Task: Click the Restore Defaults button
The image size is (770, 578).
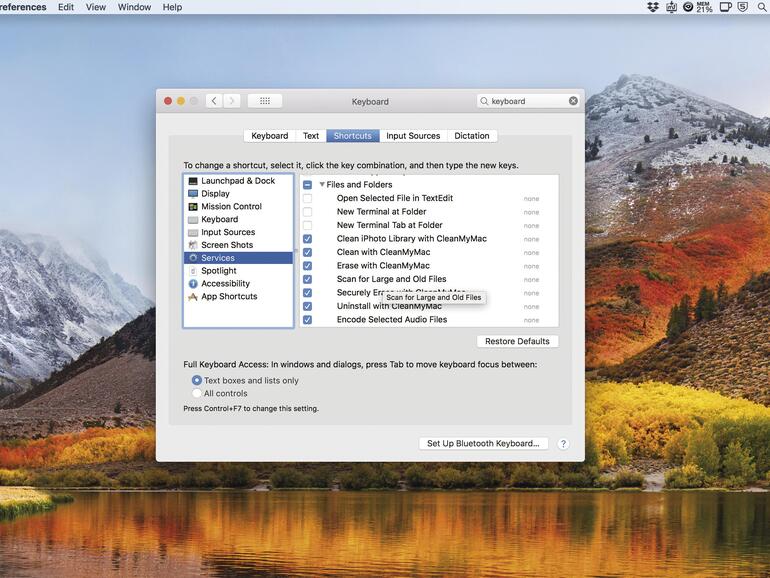Action: pyautogui.click(x=517, y=341)
